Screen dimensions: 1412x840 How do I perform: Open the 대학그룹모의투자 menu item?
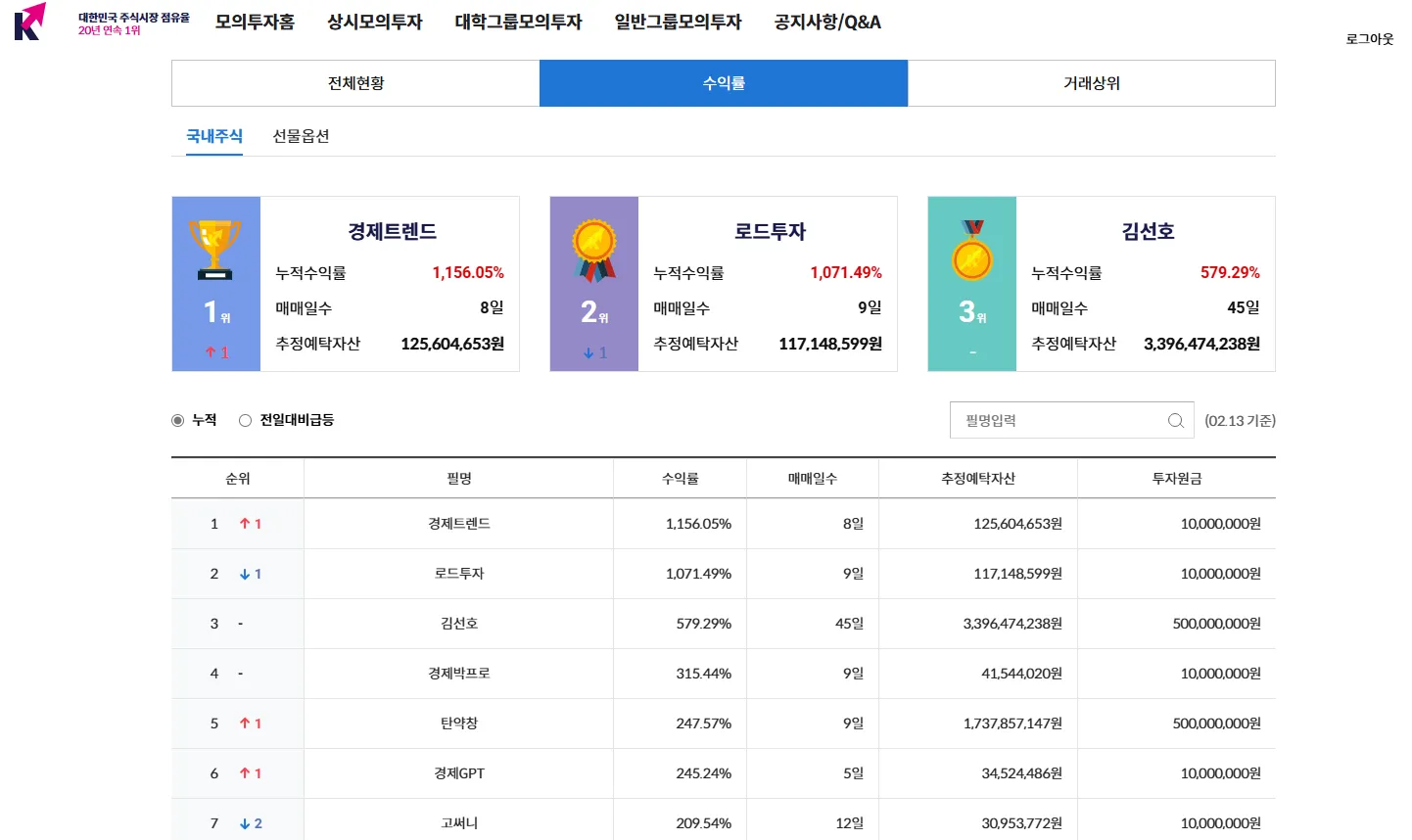[518, 22]
